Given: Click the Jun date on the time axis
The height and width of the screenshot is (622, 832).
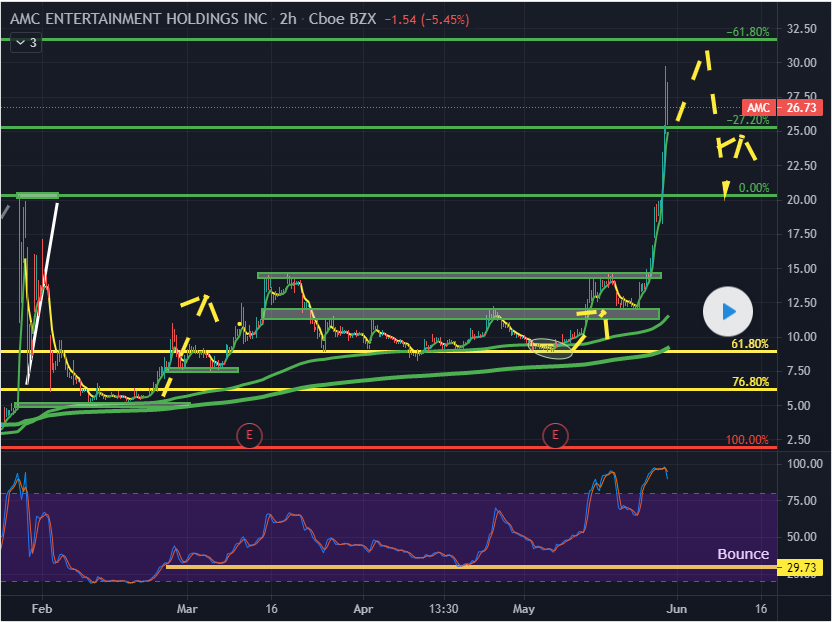Looking at the screenshot, I should click(x=677, y=609).
